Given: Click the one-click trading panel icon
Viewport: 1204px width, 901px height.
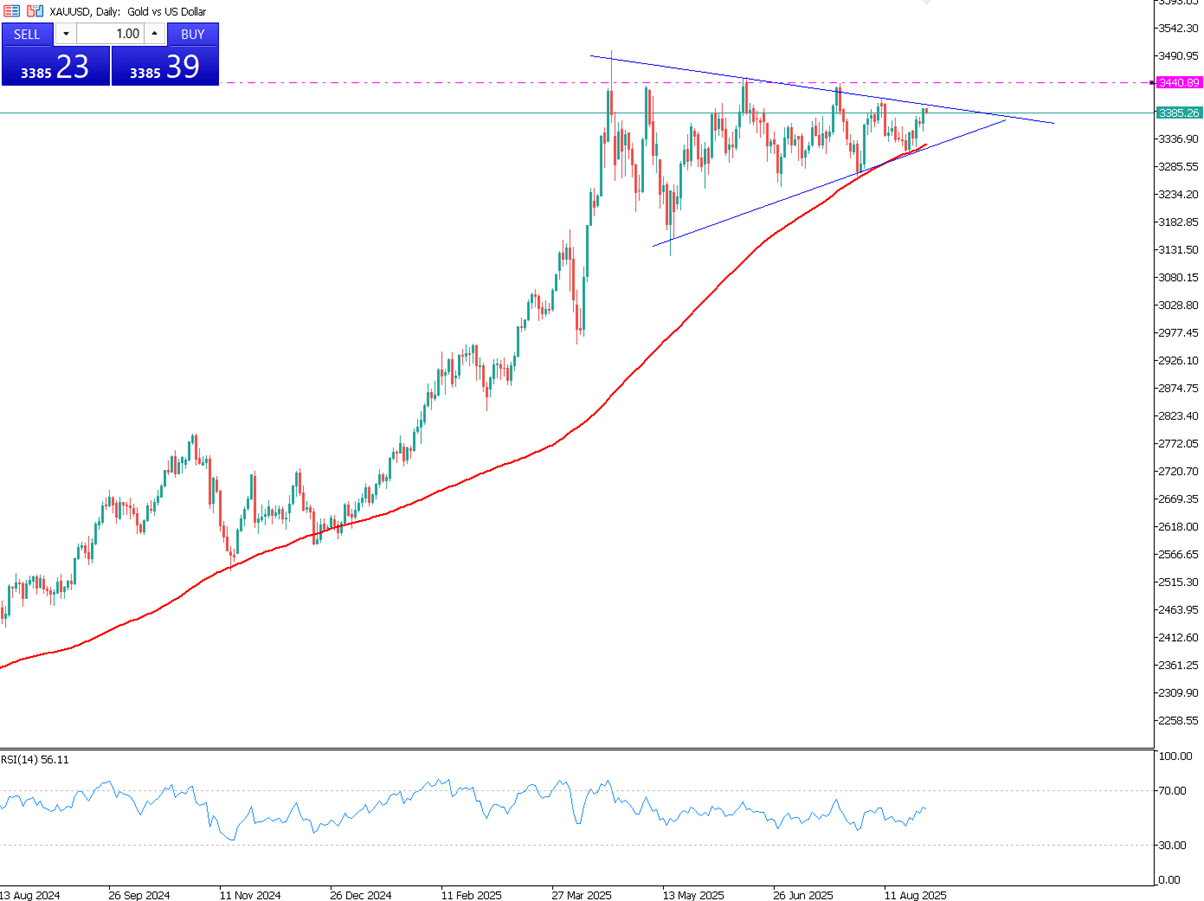Looking at the screenshot, I should tap(34, 11).
